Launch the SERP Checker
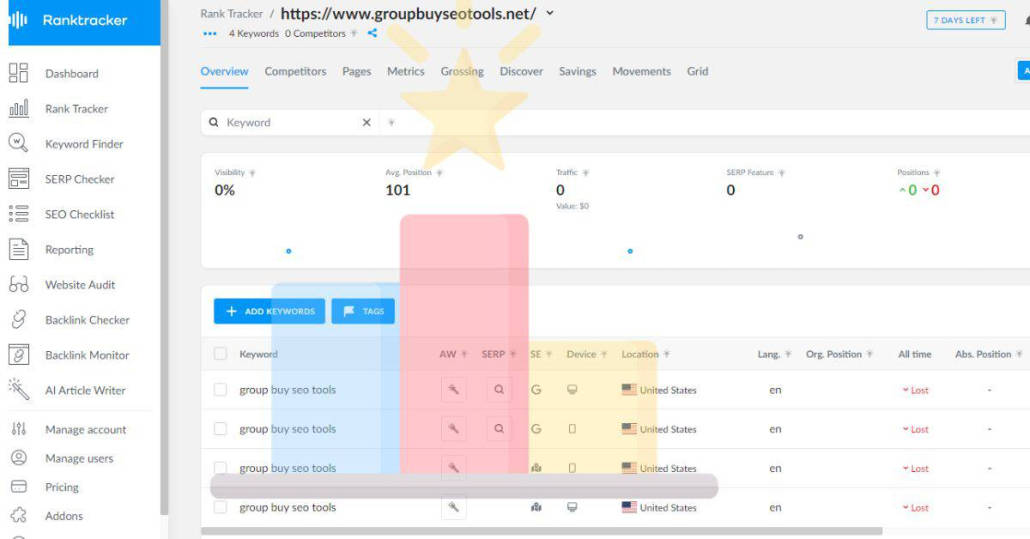This screenshot has height=539, width=1030. 79,179
